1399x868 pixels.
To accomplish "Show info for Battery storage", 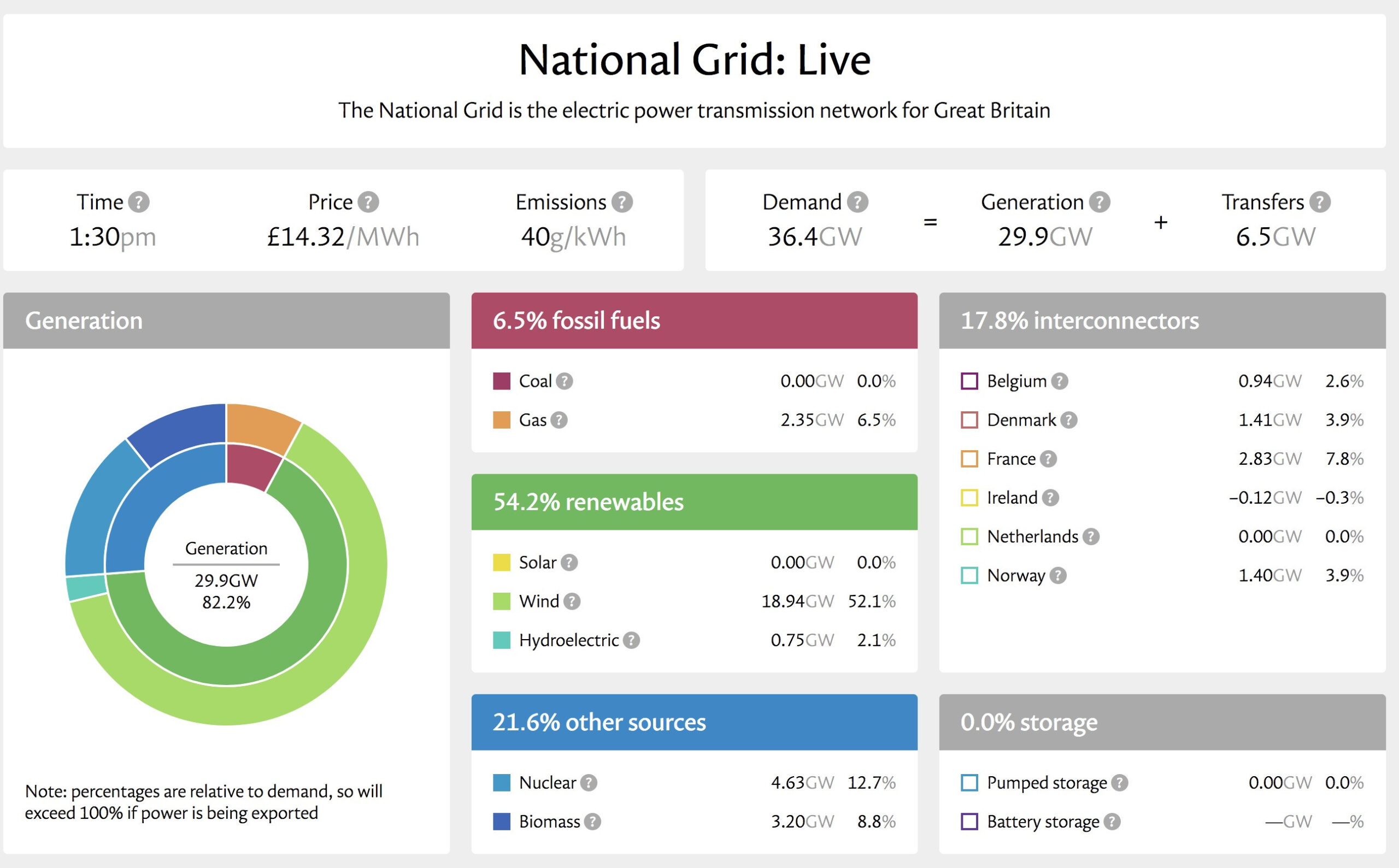I will pos(1112,822).
